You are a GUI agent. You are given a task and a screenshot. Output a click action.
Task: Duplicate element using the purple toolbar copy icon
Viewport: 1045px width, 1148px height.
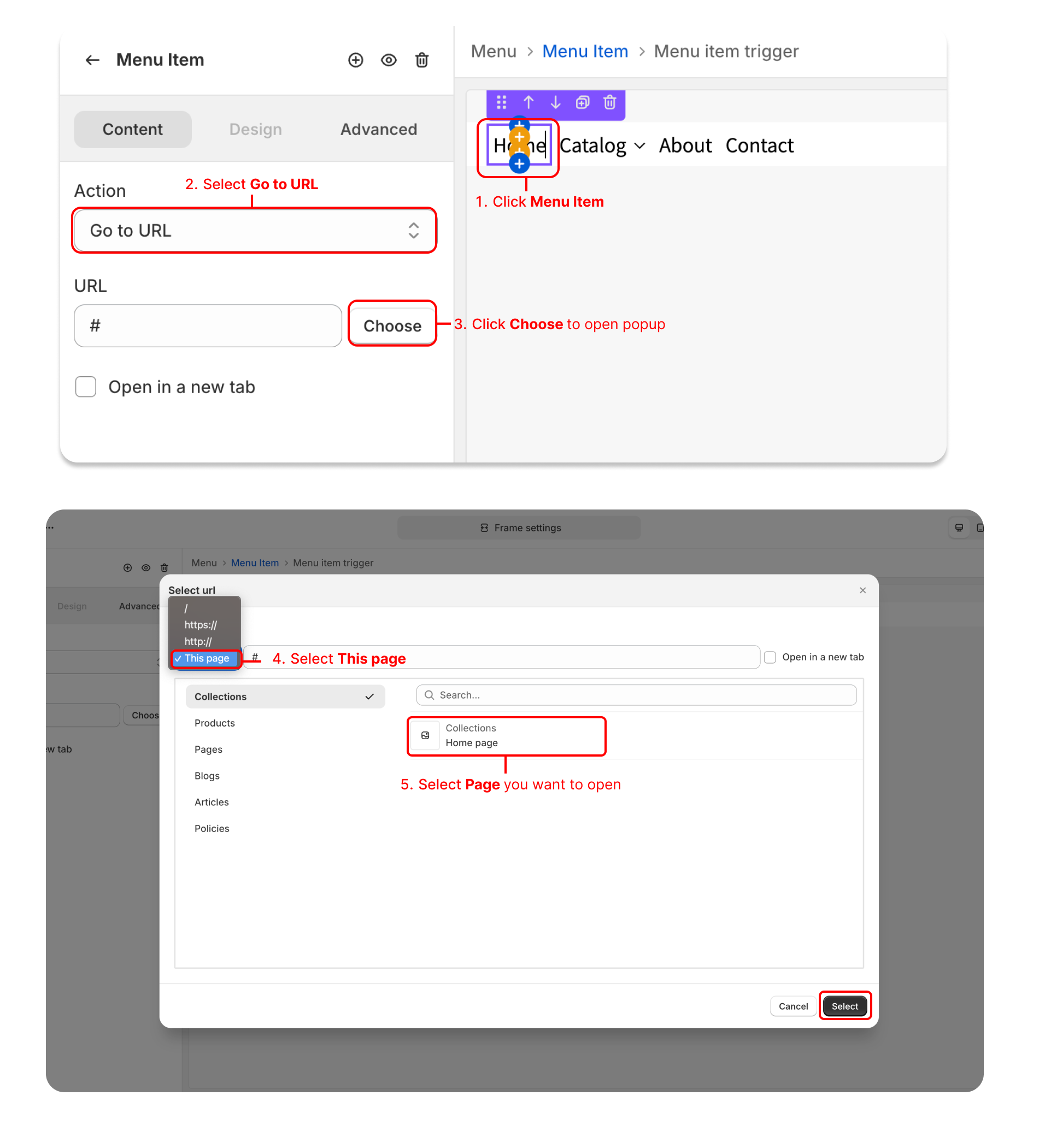click(x=582, y=103)
